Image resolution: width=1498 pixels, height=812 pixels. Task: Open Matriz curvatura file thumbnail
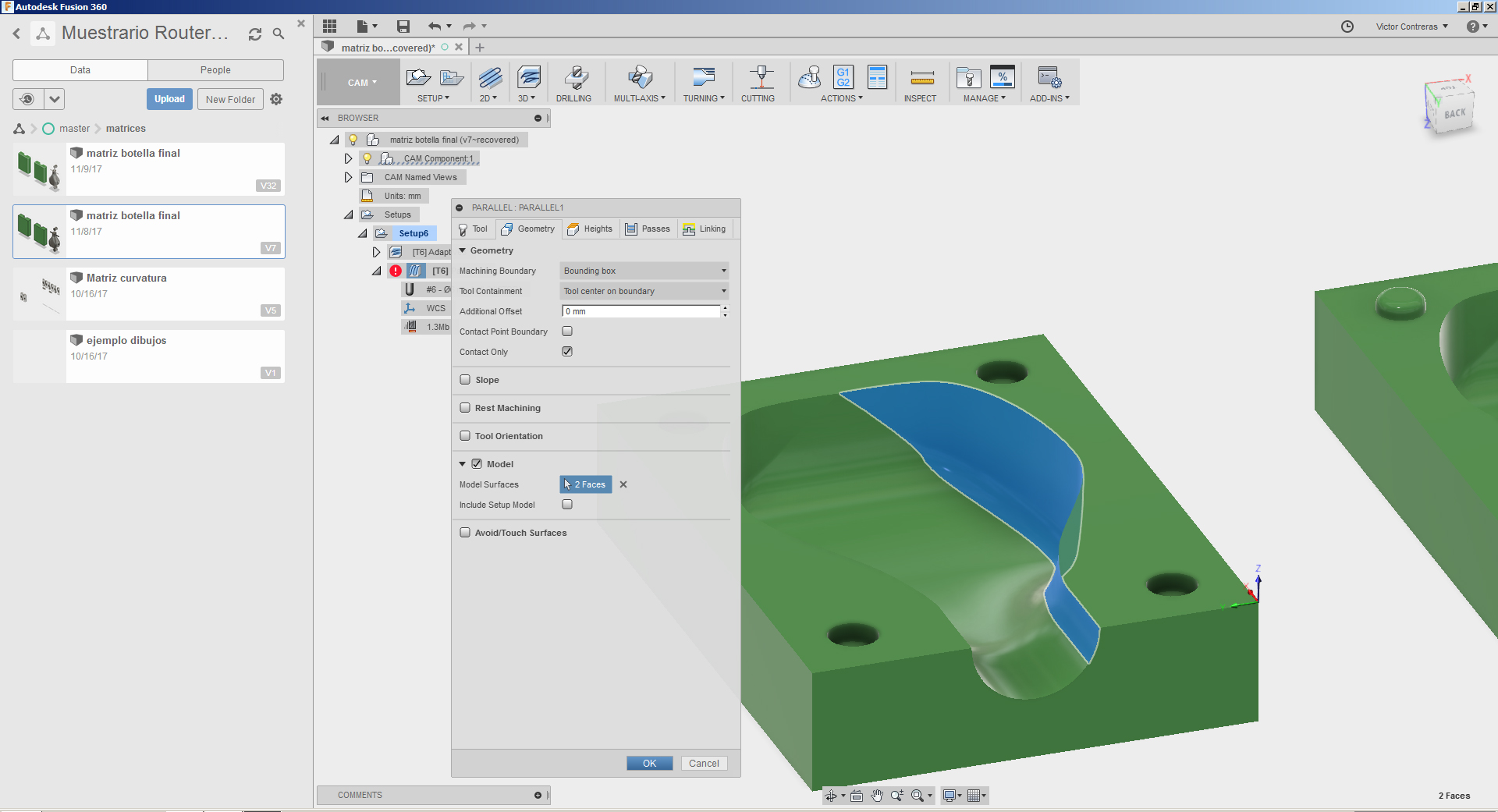pos(40,294)
